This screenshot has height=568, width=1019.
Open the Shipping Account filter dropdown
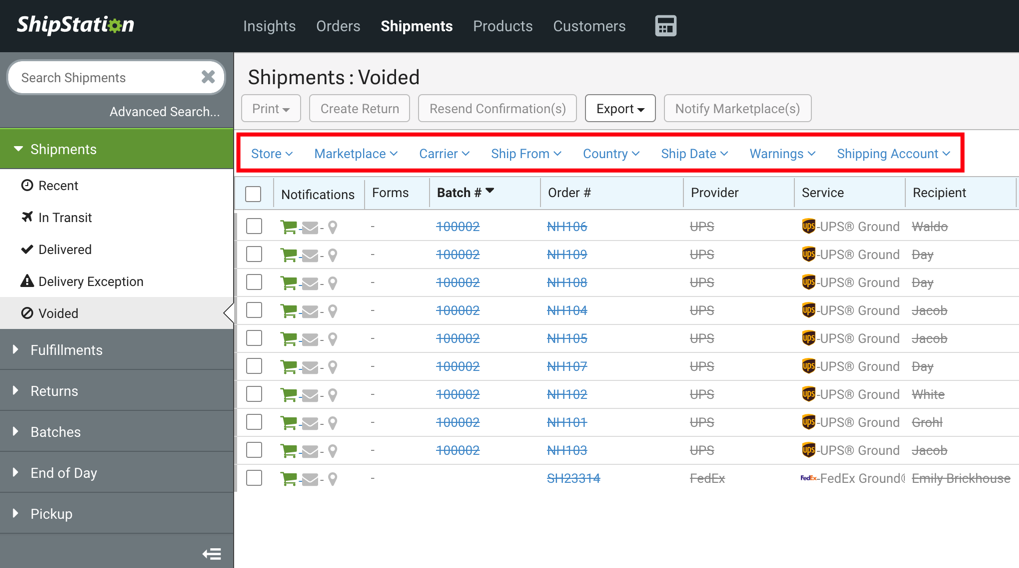pos(894,154)
